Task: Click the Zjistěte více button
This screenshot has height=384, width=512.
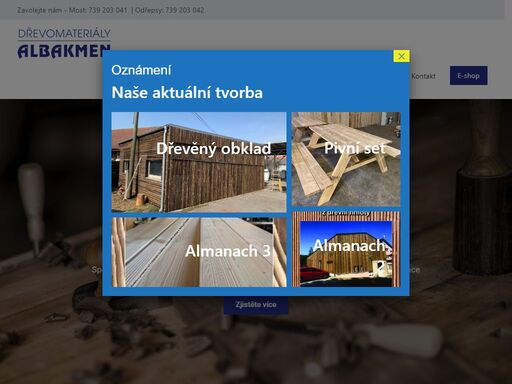Action: [256, 305]
